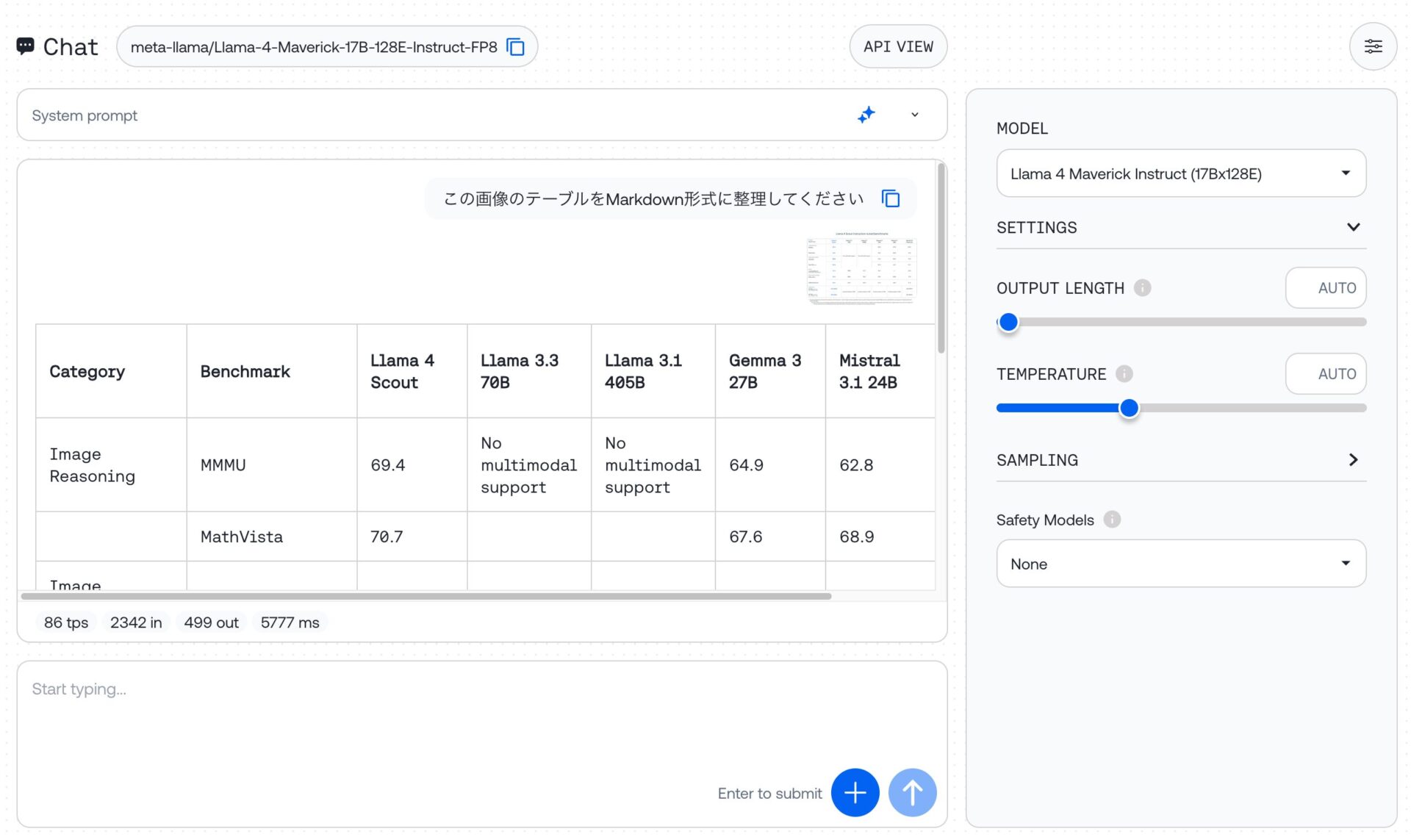Click the Chat bubble logo icon
The width and height of the screenshot is (1411, 840).
point(25,46)
